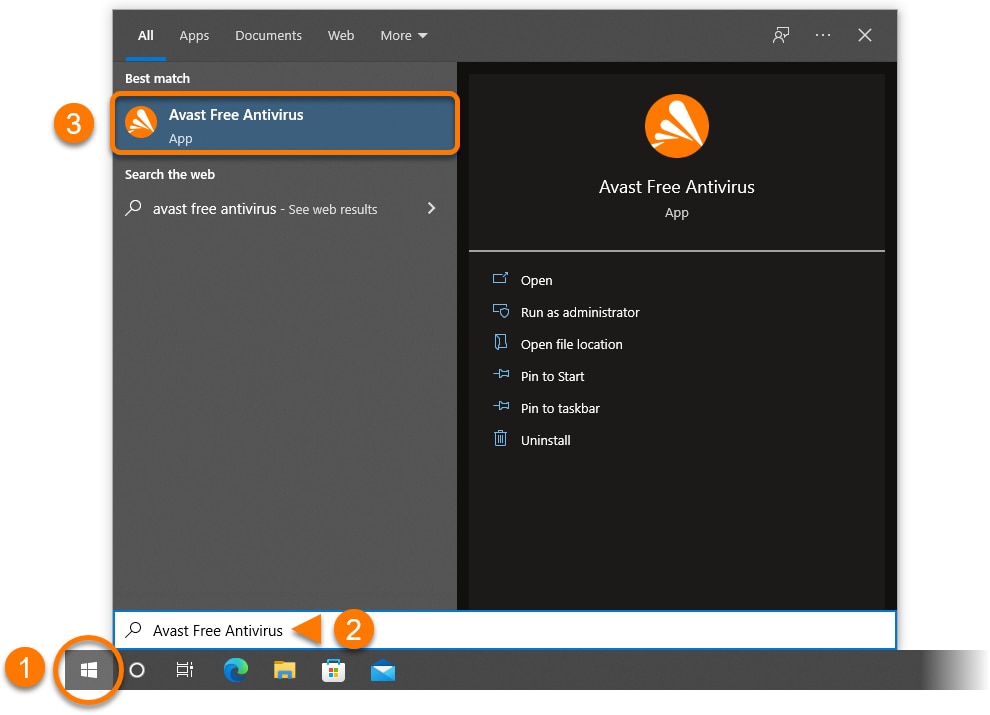The width and height of the screenshot is (990, 715).
Task: Click the Uninstall trash icon
Action: 500,438
